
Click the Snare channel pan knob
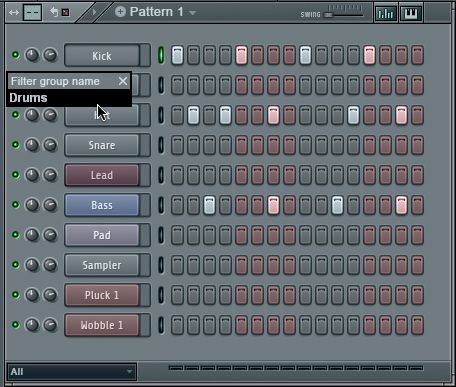tap(32, 145)
